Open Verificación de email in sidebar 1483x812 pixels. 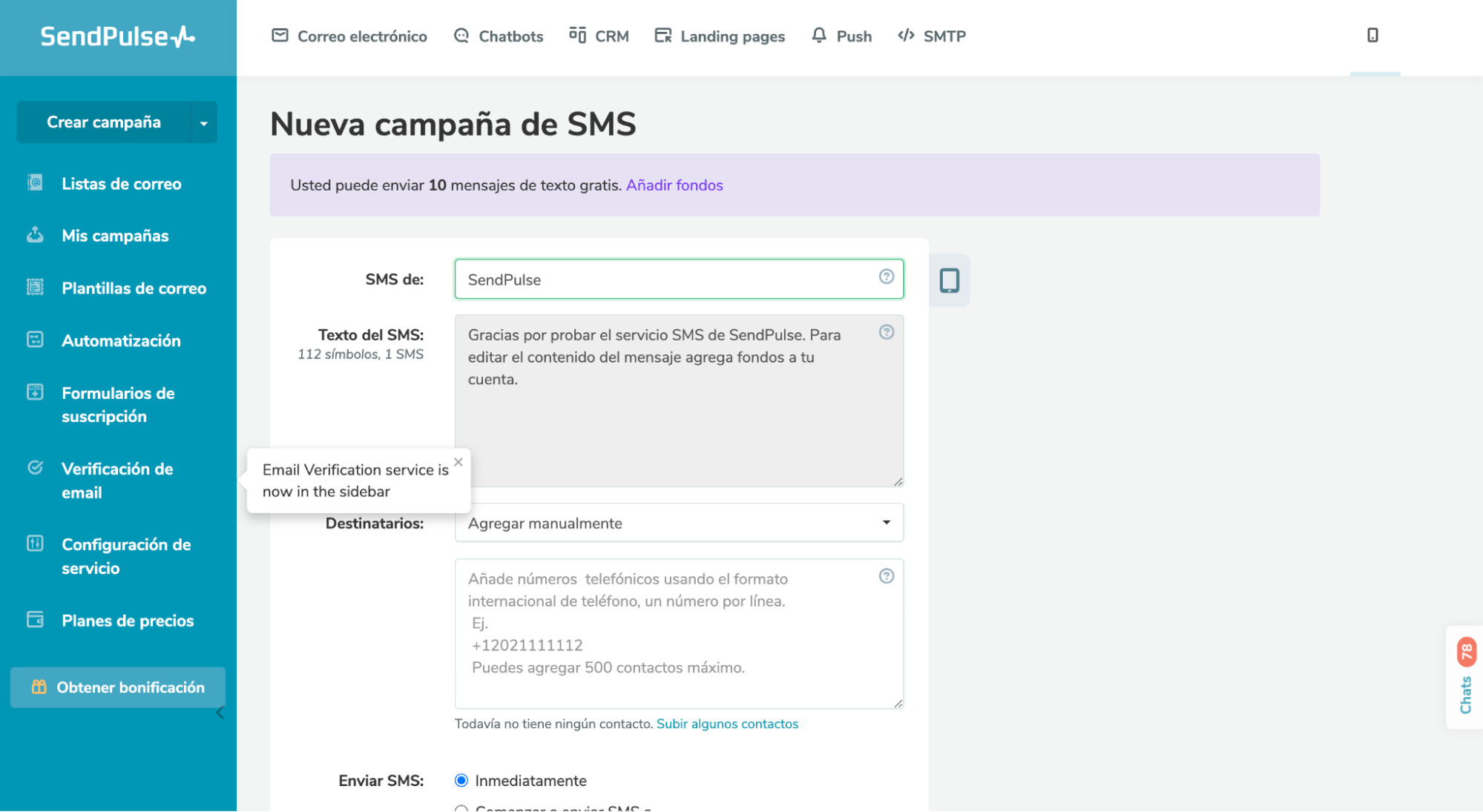click(x=117, y=481)
